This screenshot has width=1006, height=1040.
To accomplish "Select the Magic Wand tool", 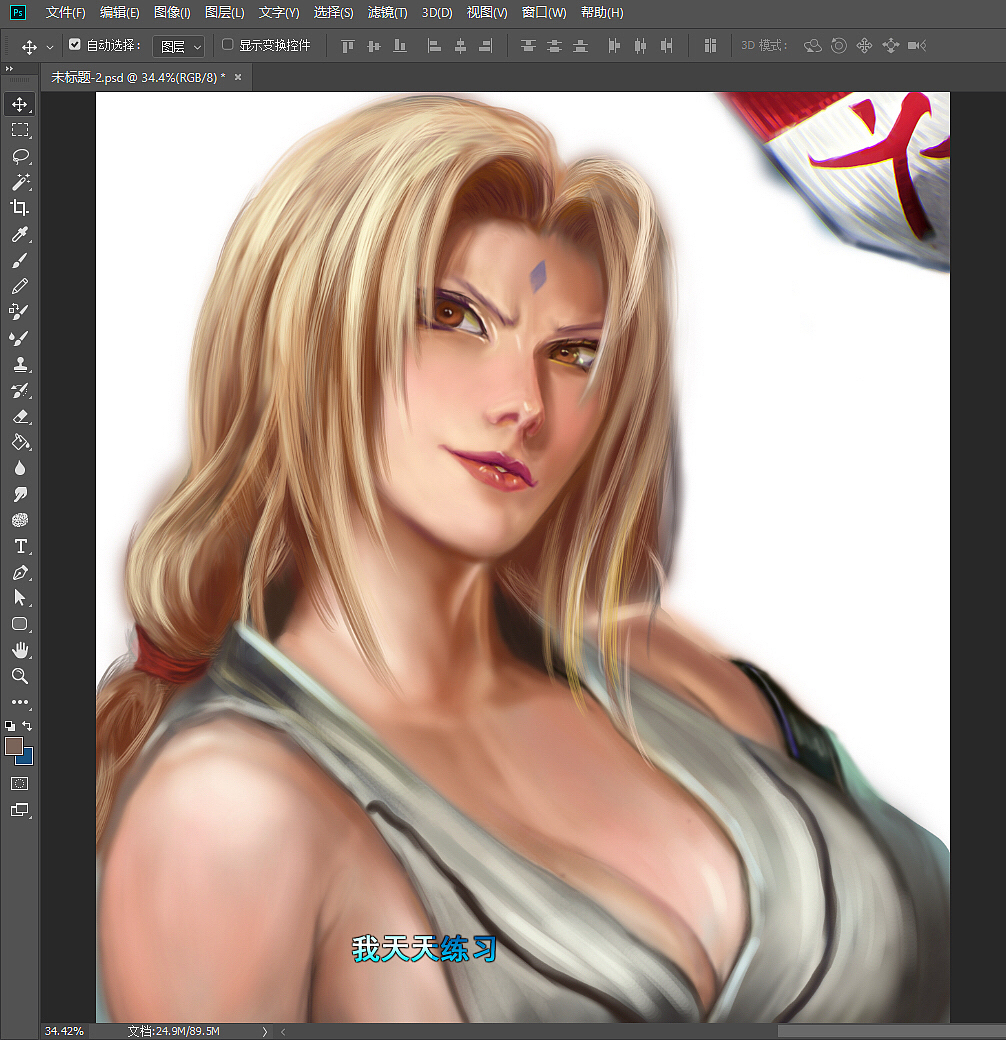I will pyautogui.click(x=19, y=182).
